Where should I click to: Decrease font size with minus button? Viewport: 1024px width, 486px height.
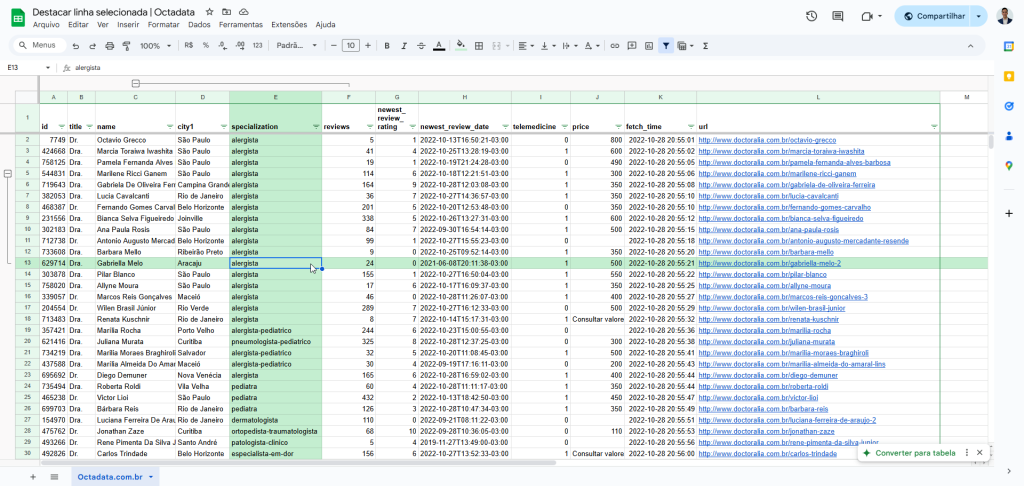[x=334, y=46]
